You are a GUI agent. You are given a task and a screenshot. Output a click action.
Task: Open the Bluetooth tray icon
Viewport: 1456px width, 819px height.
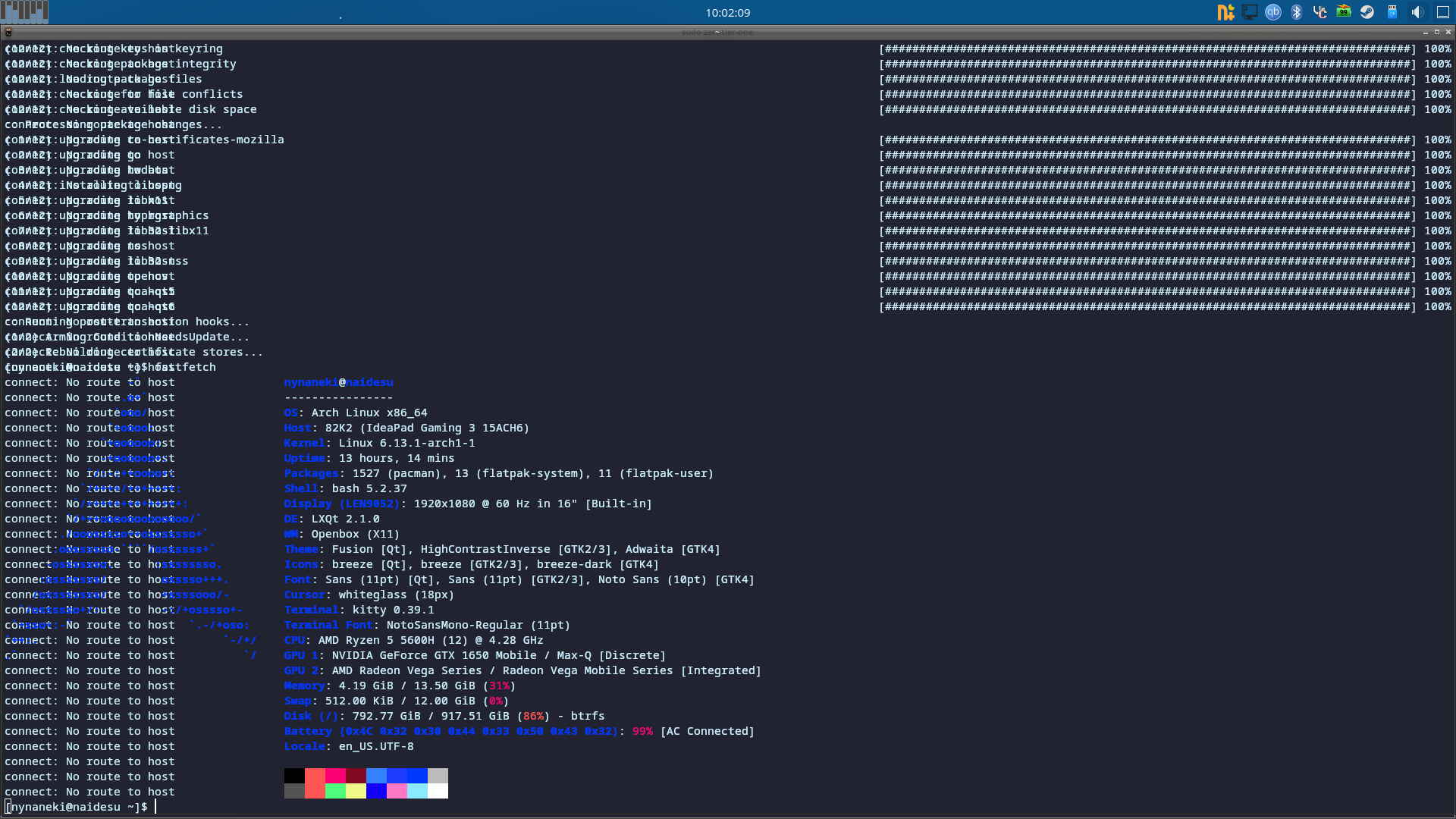(1297, 12)
